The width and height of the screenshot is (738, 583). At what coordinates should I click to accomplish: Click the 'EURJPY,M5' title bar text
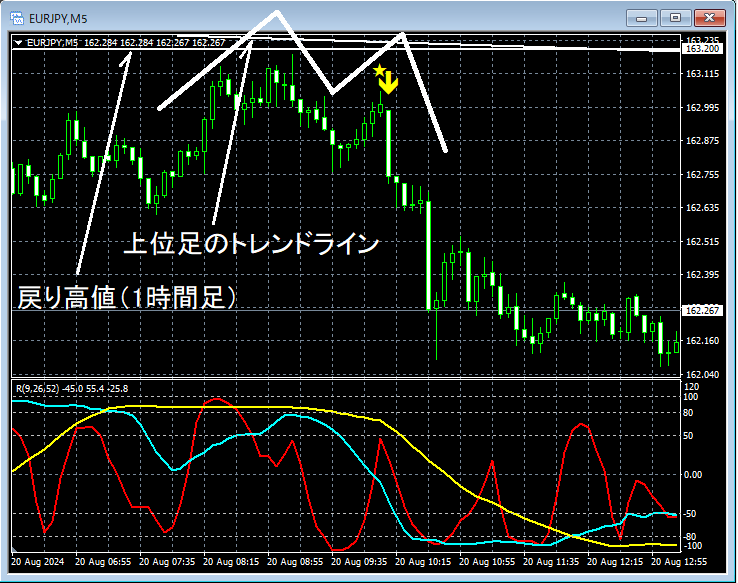pyautogui.click(x=58, y=19)
